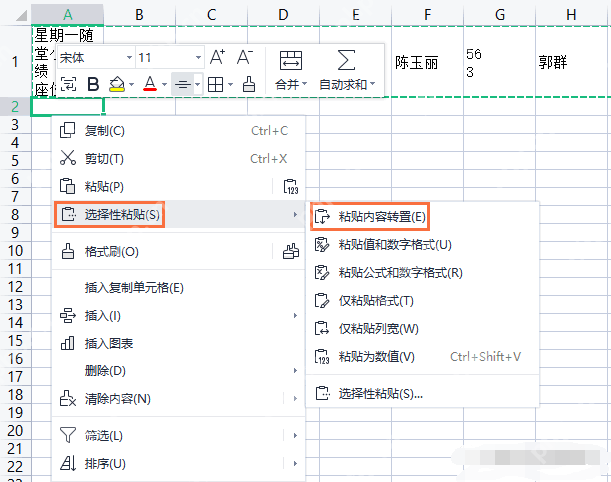Image resolution: width=611 pixels, height=482 pixels.
Task: Select column A header
Action: pos(67,15)
